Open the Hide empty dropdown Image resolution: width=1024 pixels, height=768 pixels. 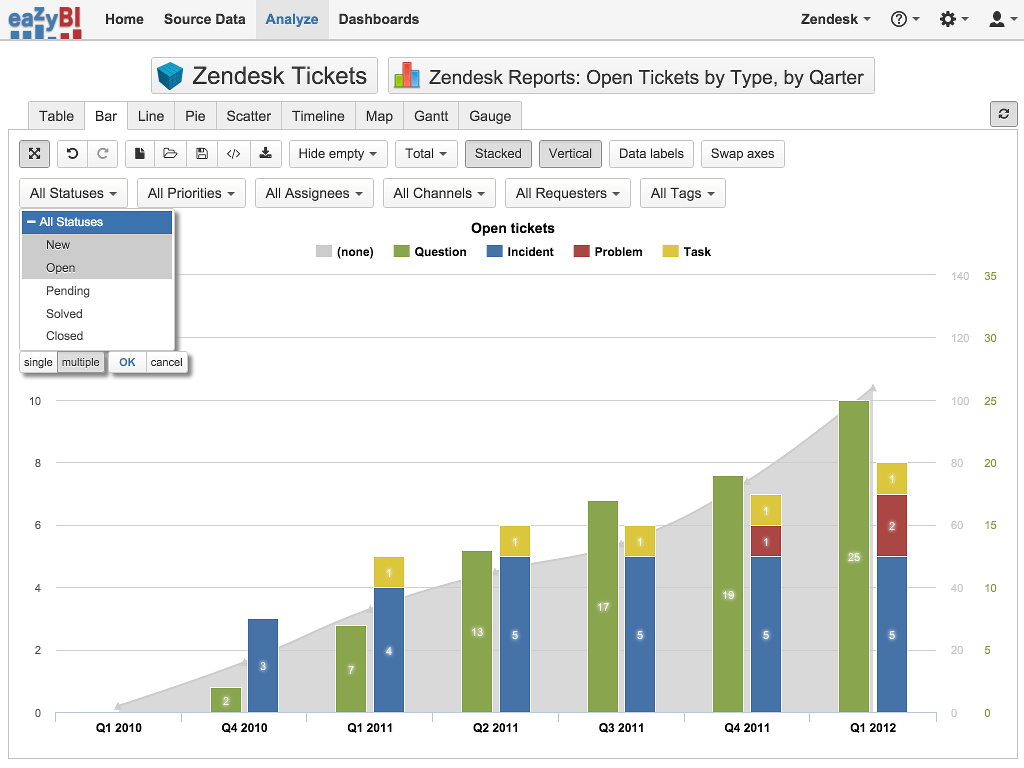[337, 153]
